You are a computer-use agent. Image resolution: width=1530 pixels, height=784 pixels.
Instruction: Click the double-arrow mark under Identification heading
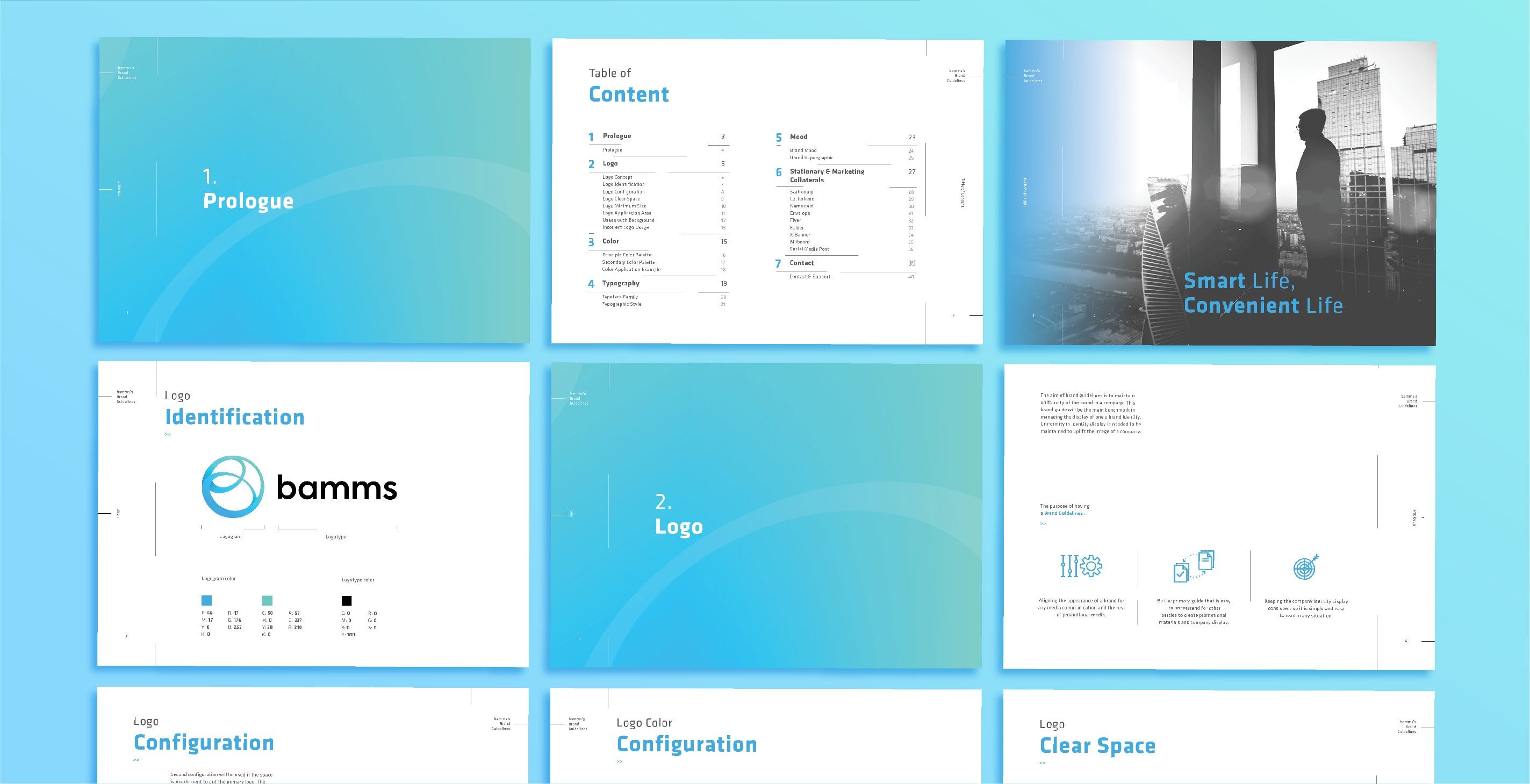[168, 435]
